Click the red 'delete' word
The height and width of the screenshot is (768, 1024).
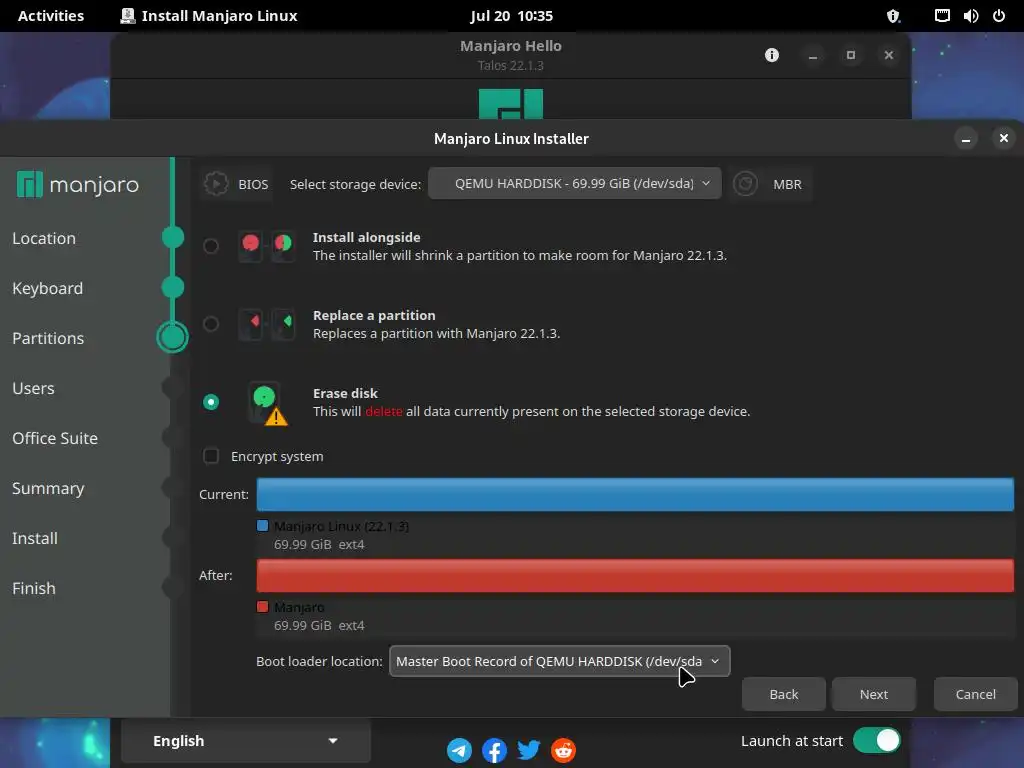coord(384,411)
